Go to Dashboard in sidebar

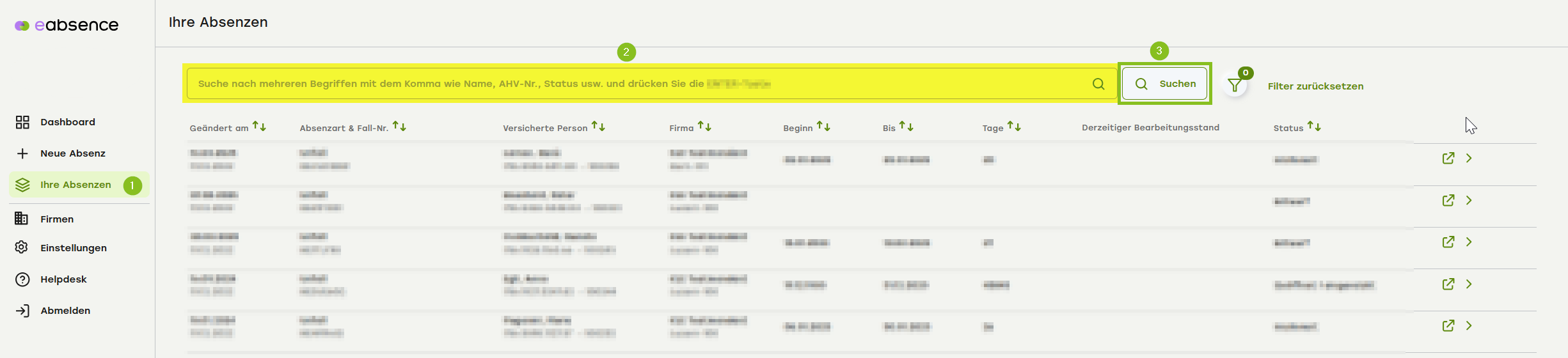tap(67, 122)
